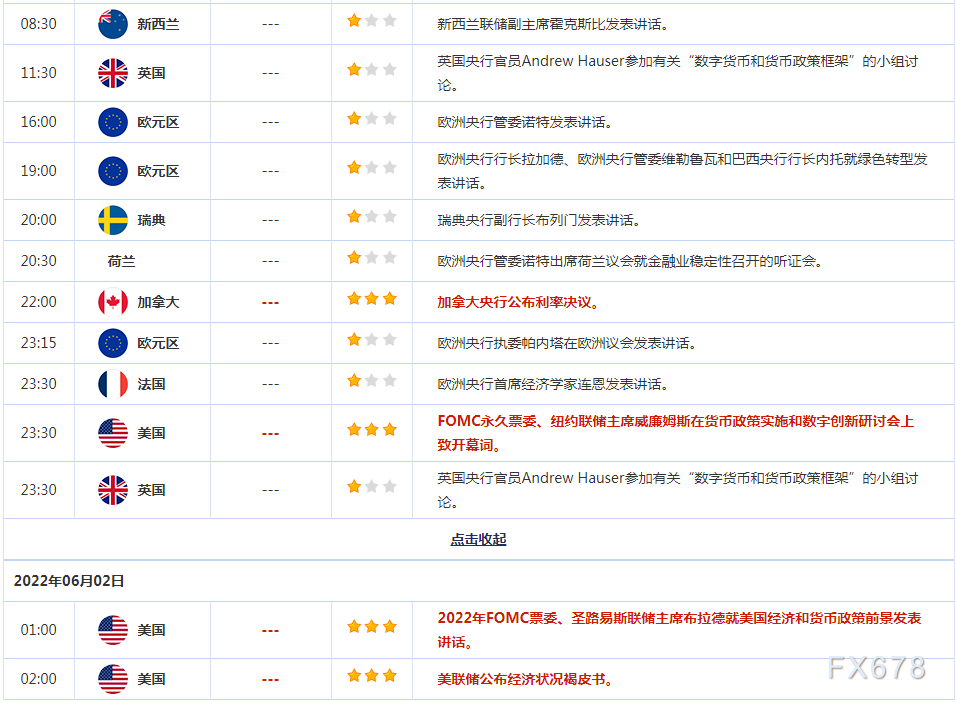Image resolution: width=956 pixels, height=703 pixels.
Task: Click the Canada flag icon
Action: (113, 302)
